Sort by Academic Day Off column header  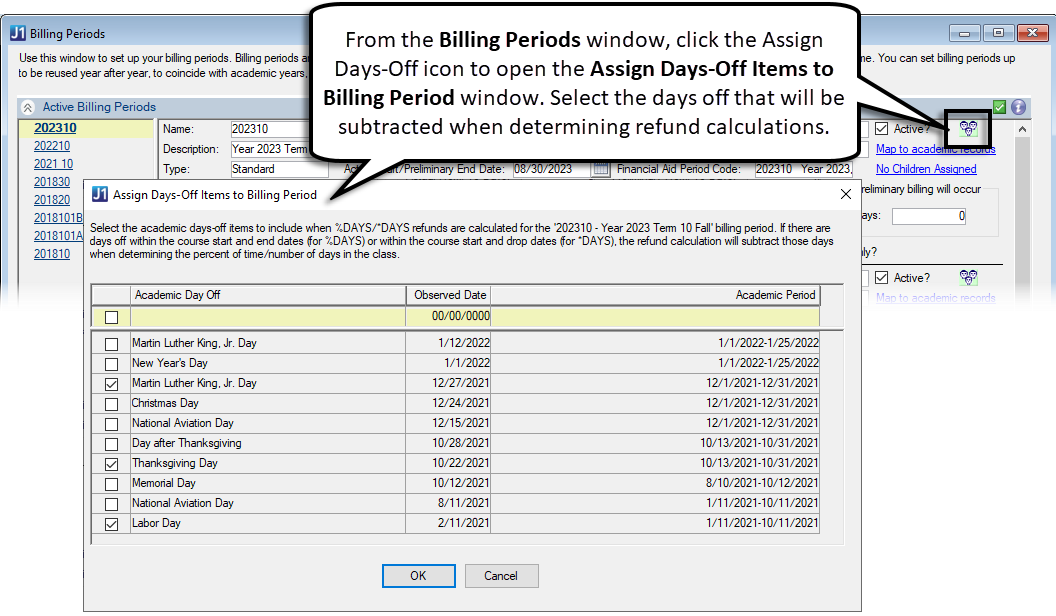(268, 295)
